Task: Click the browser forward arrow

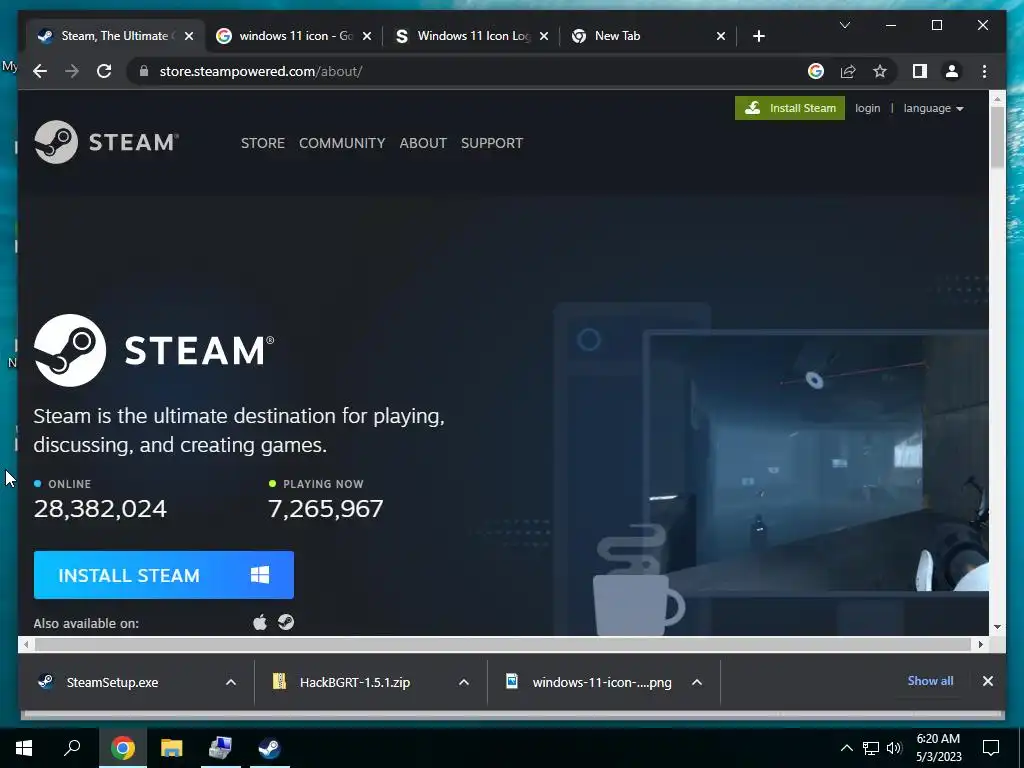Action: 72,71
